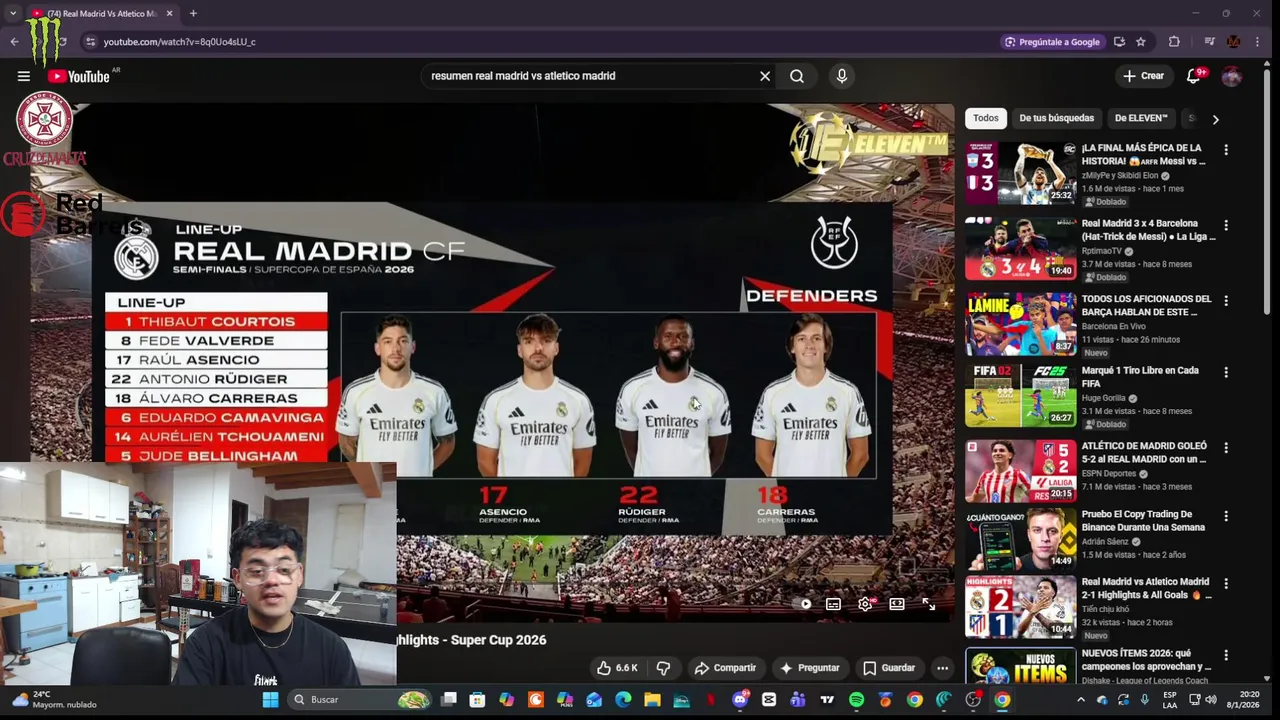This screenshot has height=720, width=1280.
Task: Bookmark this page with star
Action: click(1141, 42)
